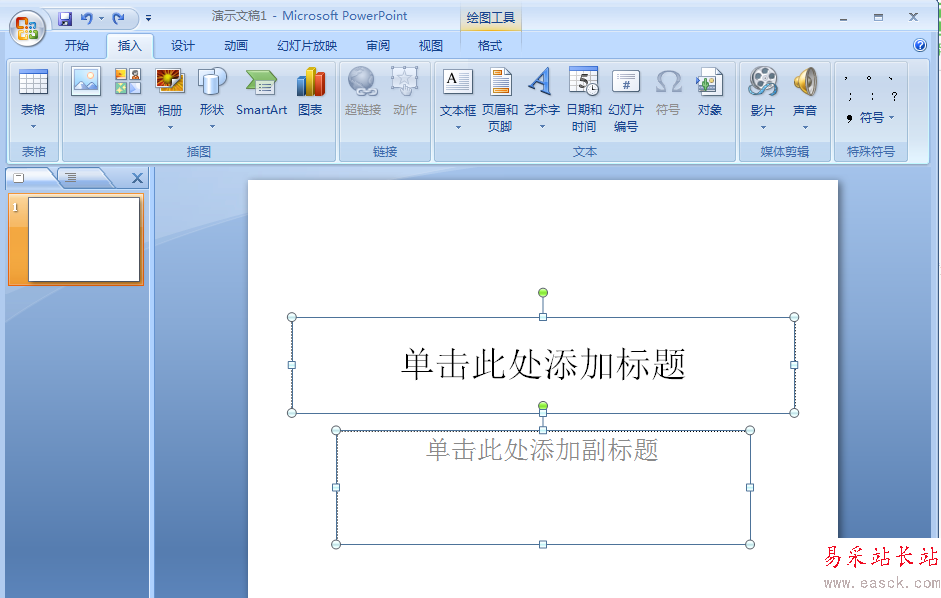Open the 形状 shapes gallery
This screenshot has height=598, width=941.
(x=212, y=91)
